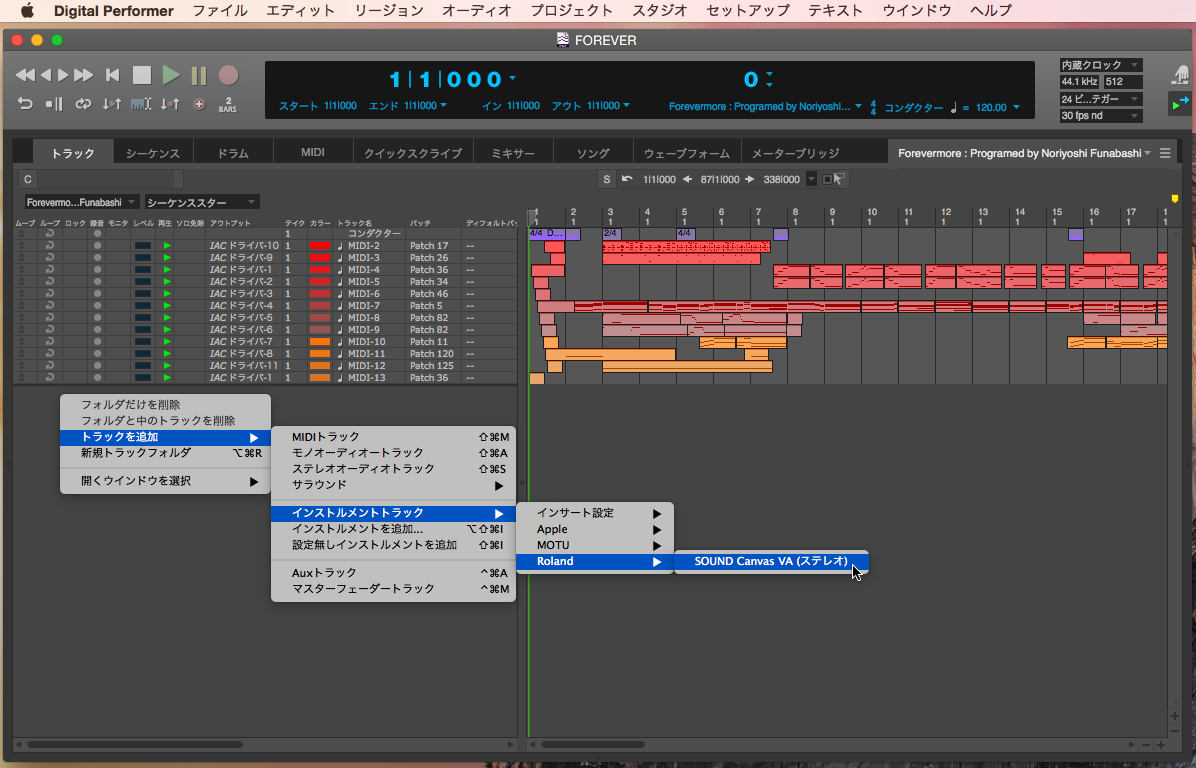
Task: Toggle play-enable for track MIDI-13
Action: click(166, 378)
